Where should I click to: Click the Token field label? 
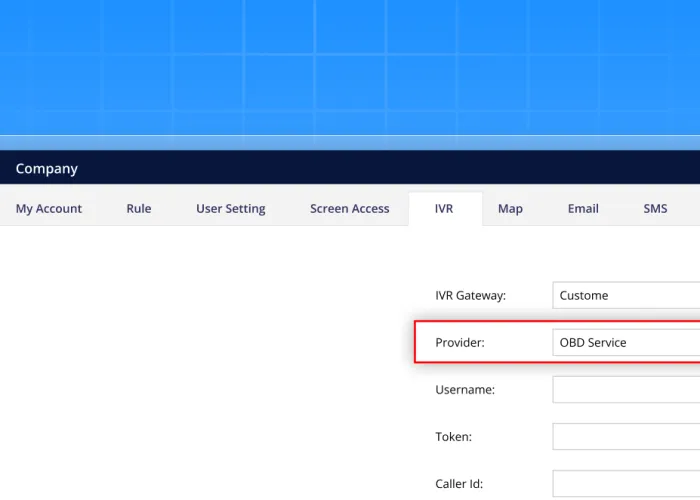[x=454, y=437]
